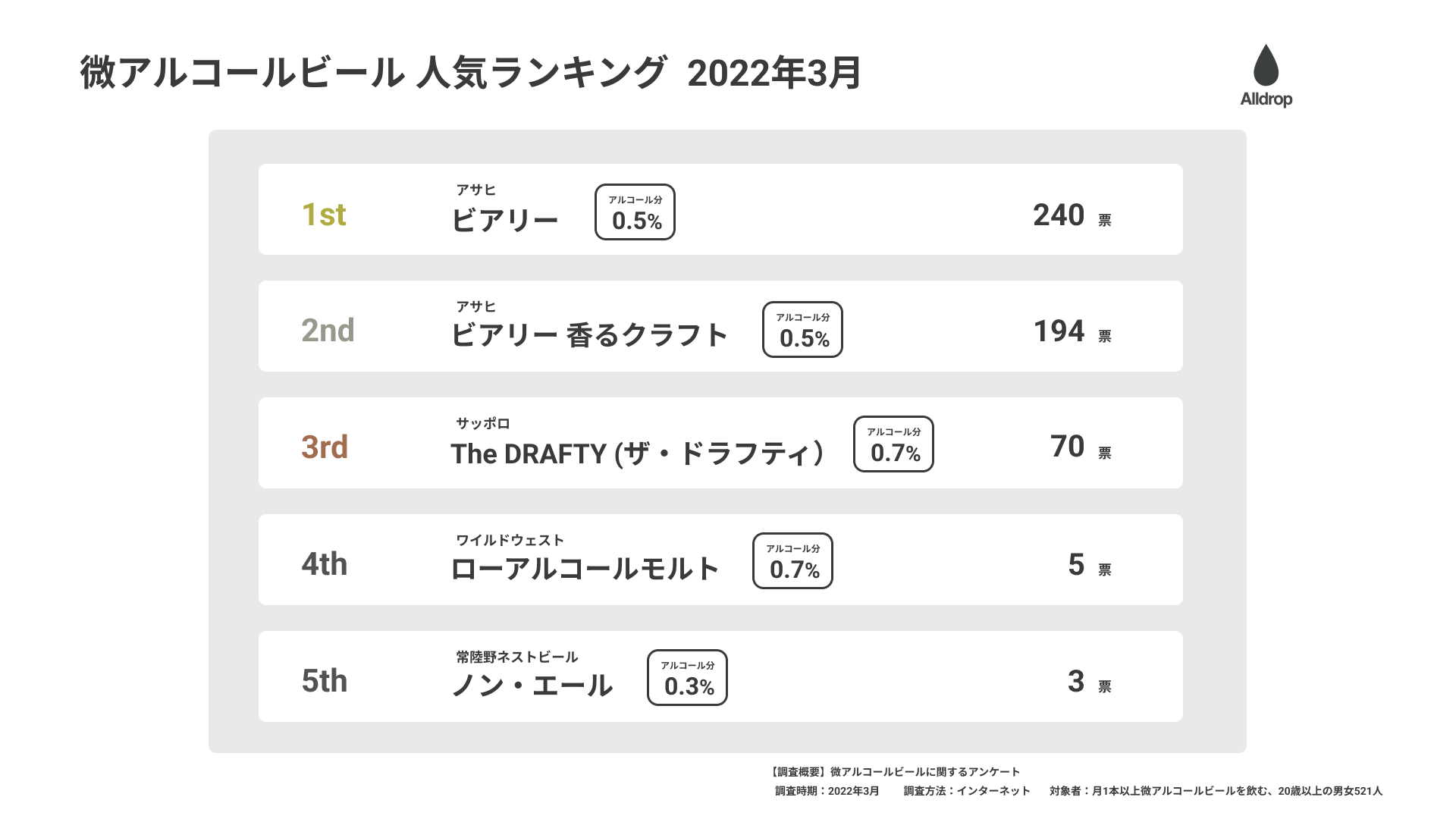Select the 1st rank label
This screenshot has height=819, width=1456.
(324, 215)
